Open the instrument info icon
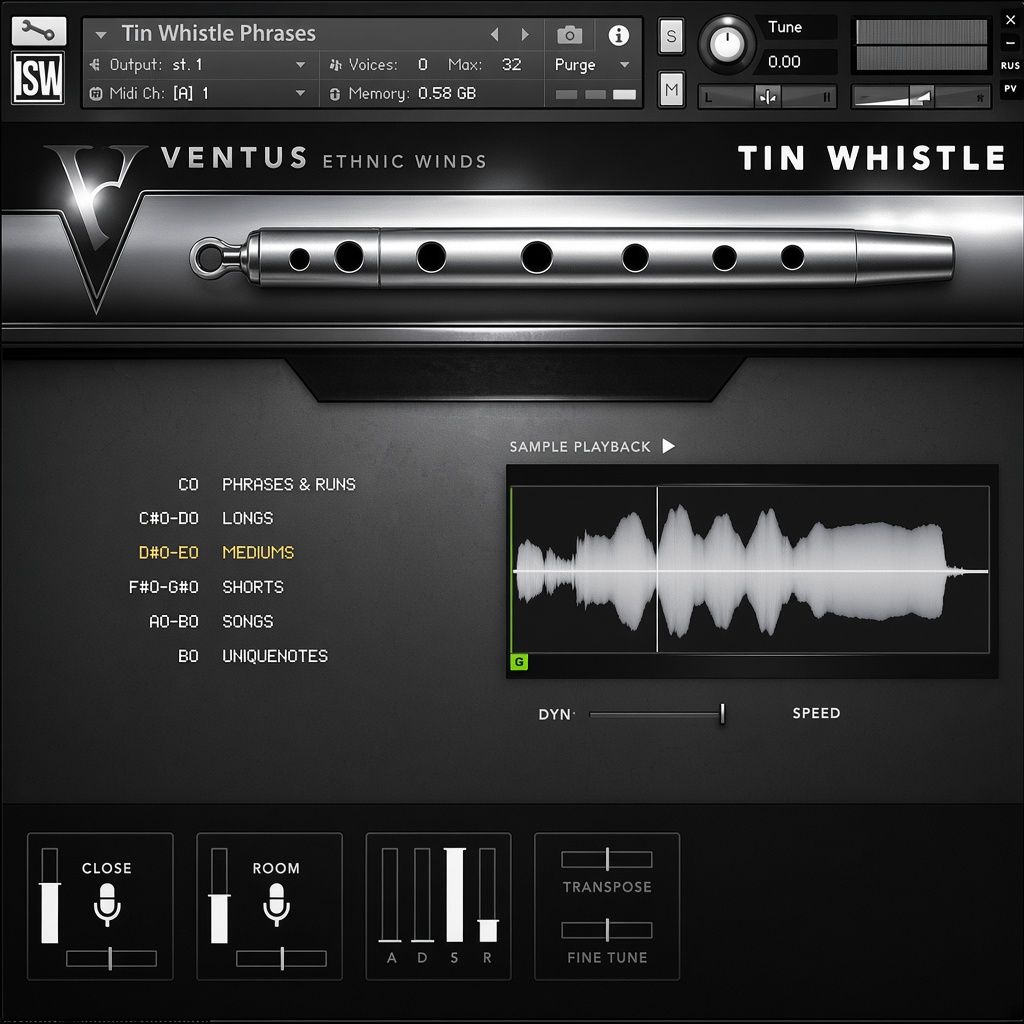1024x1024 pixels. click(618, 35)
